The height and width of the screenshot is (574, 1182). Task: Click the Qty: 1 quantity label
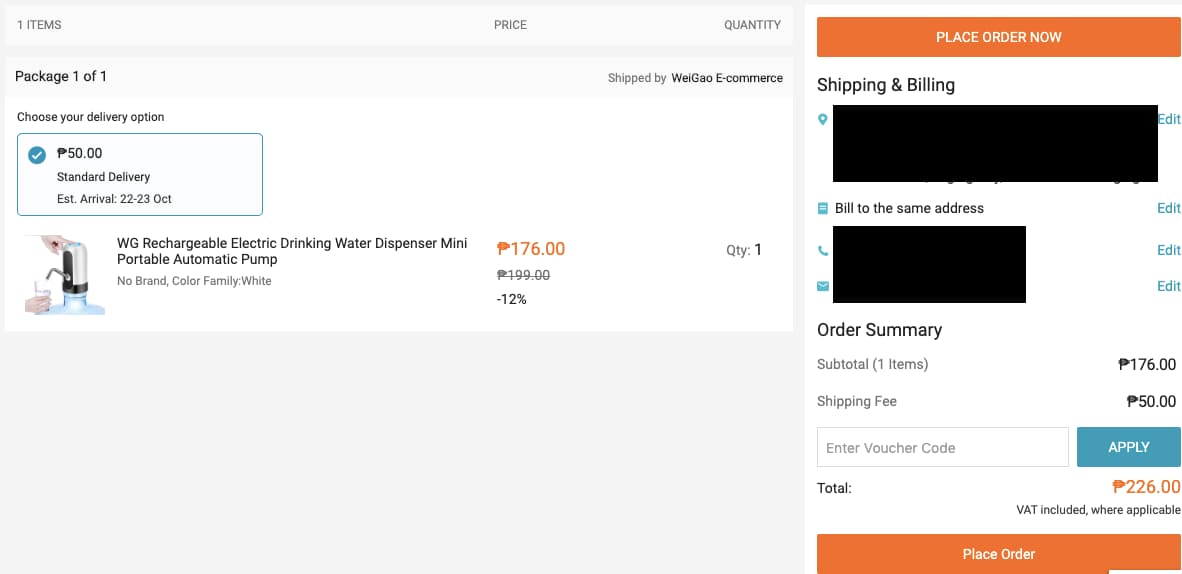744,250
